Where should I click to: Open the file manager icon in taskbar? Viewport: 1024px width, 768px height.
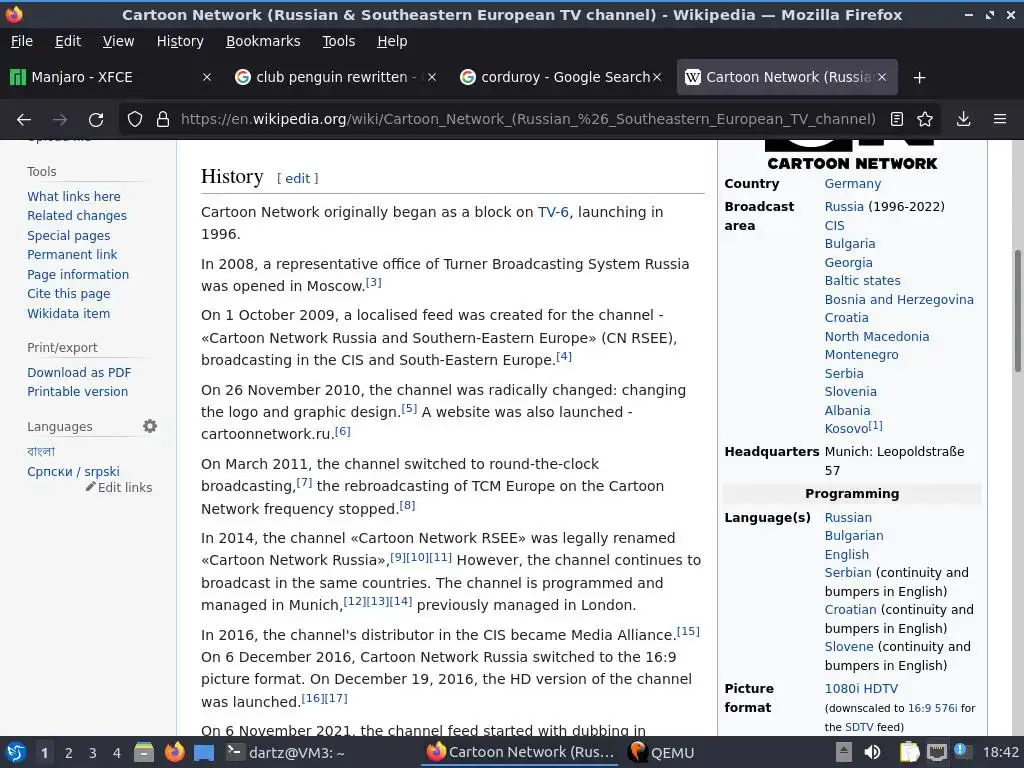144,752
